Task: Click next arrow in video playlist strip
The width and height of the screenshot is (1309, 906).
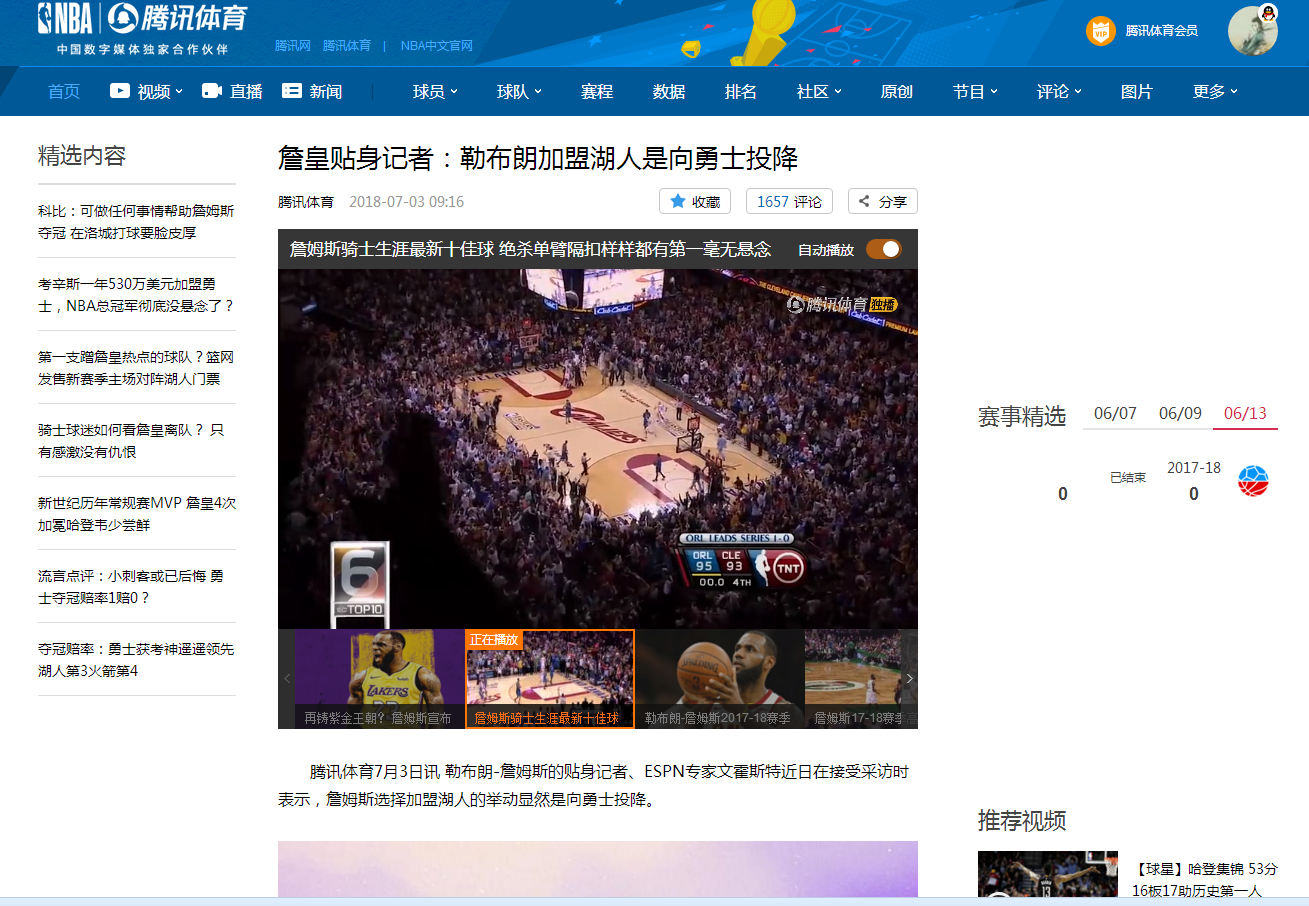Action: (x=909, y=678)
